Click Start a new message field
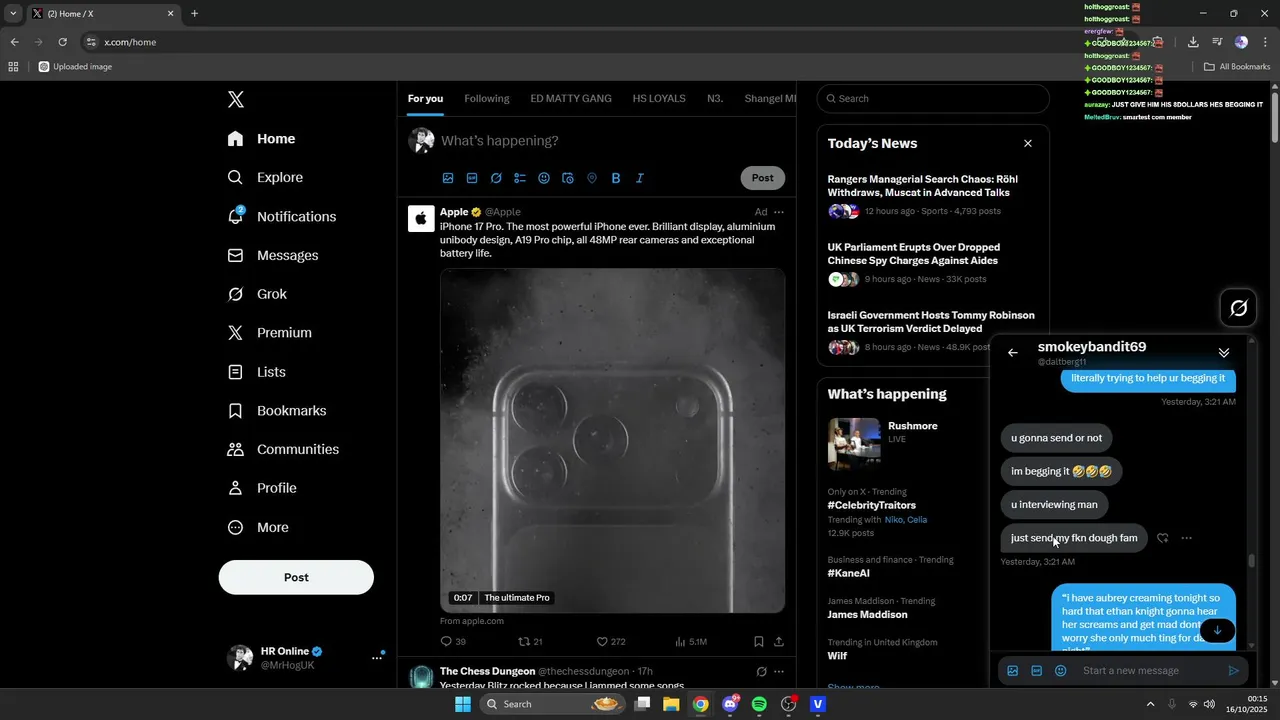This screenshot has width=1280, height=720. [1148, 671]
